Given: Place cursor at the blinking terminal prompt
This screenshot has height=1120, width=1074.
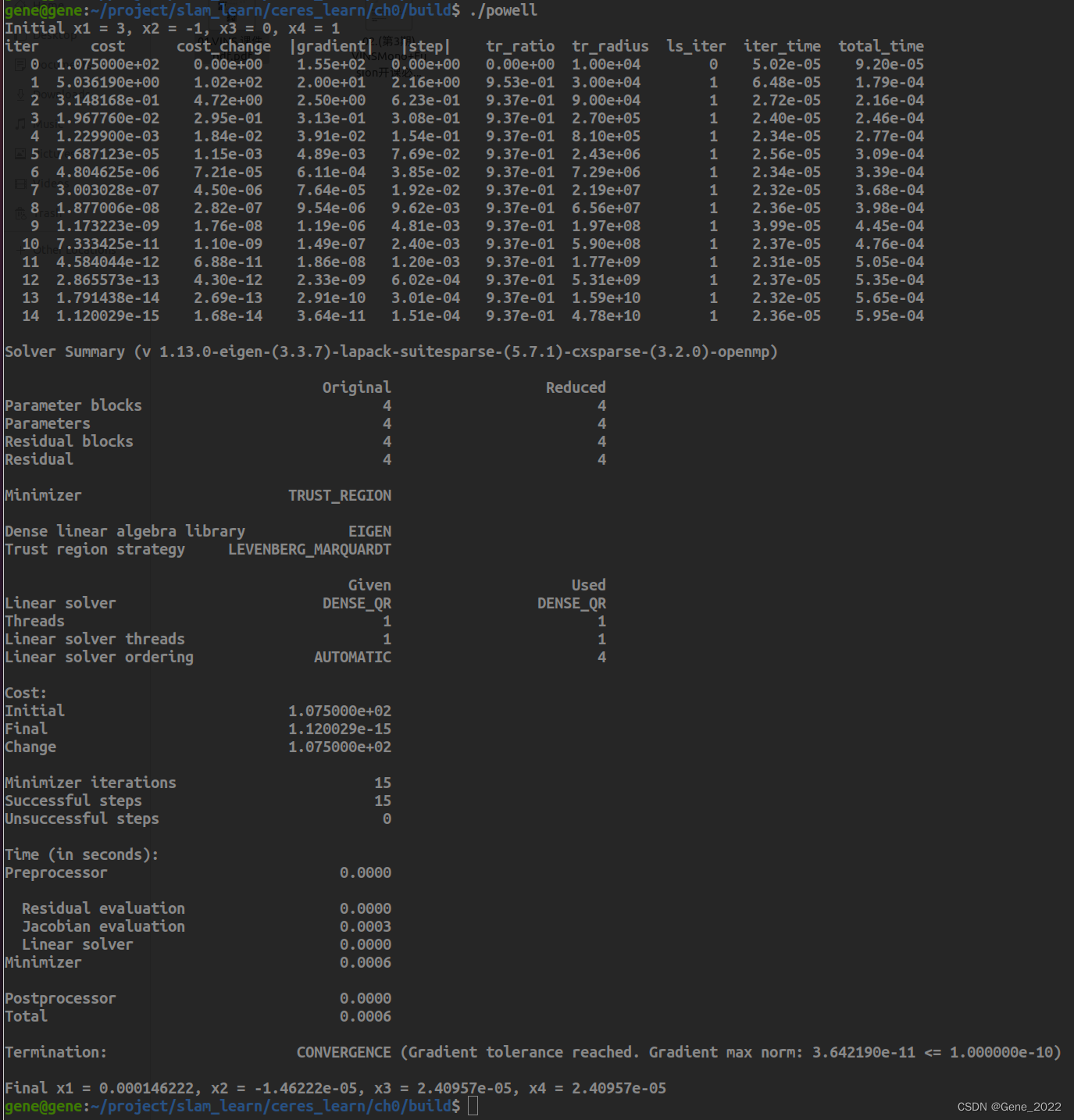Looking at the screenshot, I should (x=472, y=1106).
